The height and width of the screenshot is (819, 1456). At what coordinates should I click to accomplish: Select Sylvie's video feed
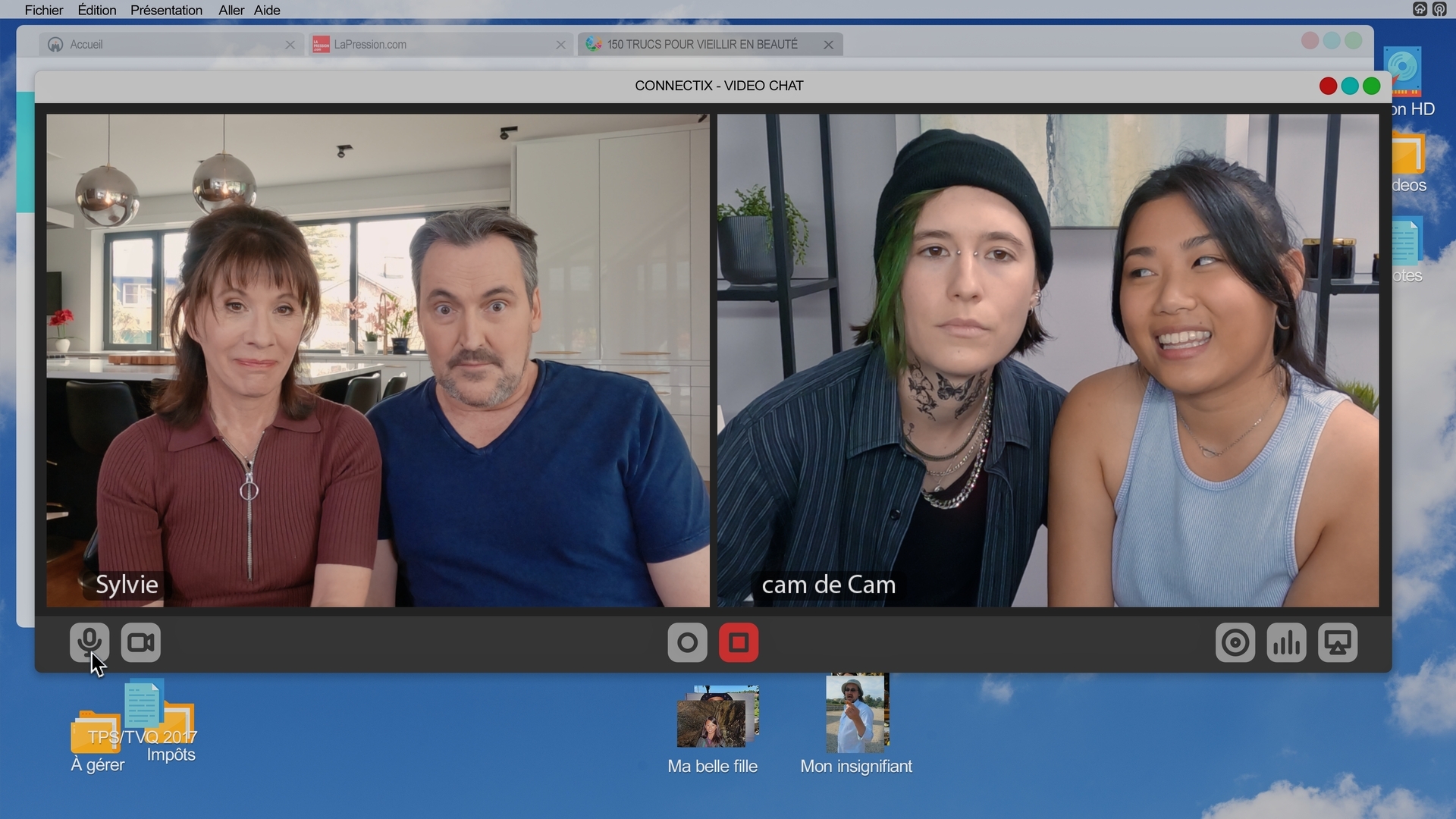point(378,360)
